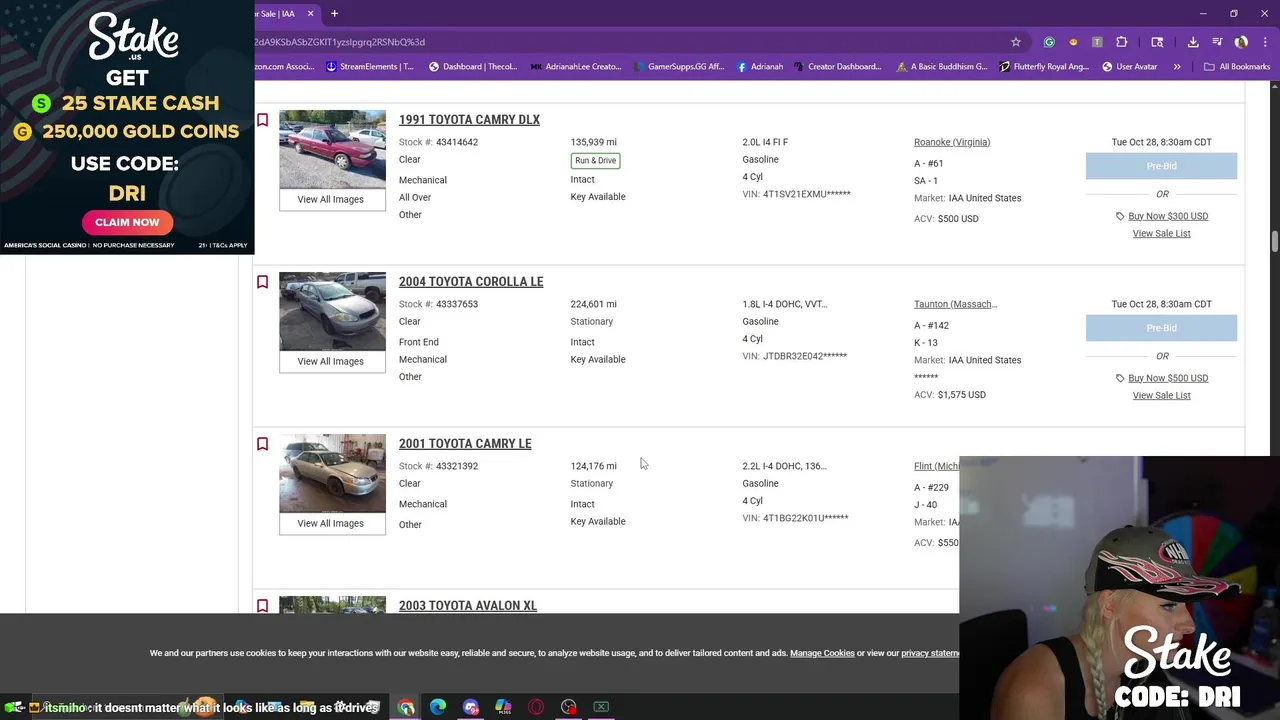Image resolution: width=1280 pixels, height=720 pixels.
Task: Open the Chrome profile avatar
Action: click(1241, 42)
